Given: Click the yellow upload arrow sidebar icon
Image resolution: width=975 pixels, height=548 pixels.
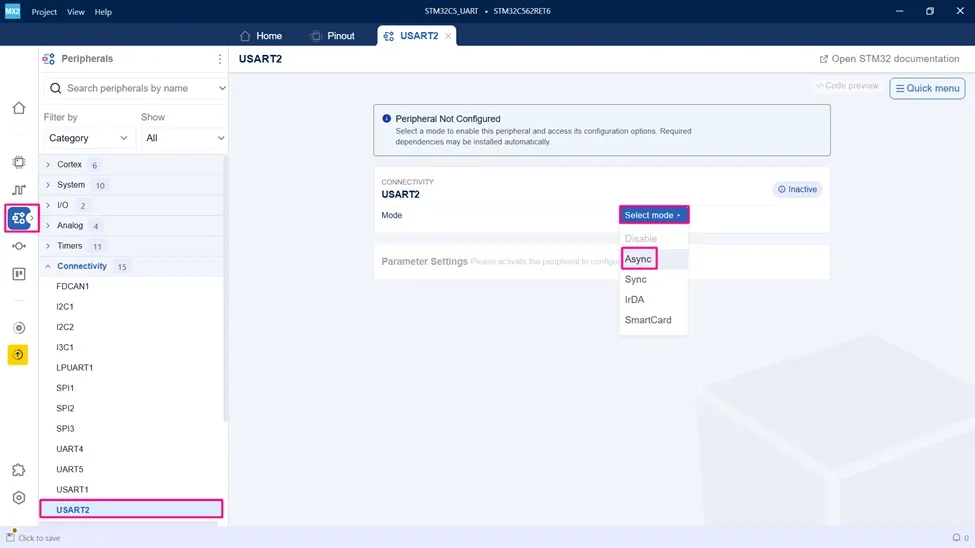Looking at the screenshot, I should [x=18, y=355].
